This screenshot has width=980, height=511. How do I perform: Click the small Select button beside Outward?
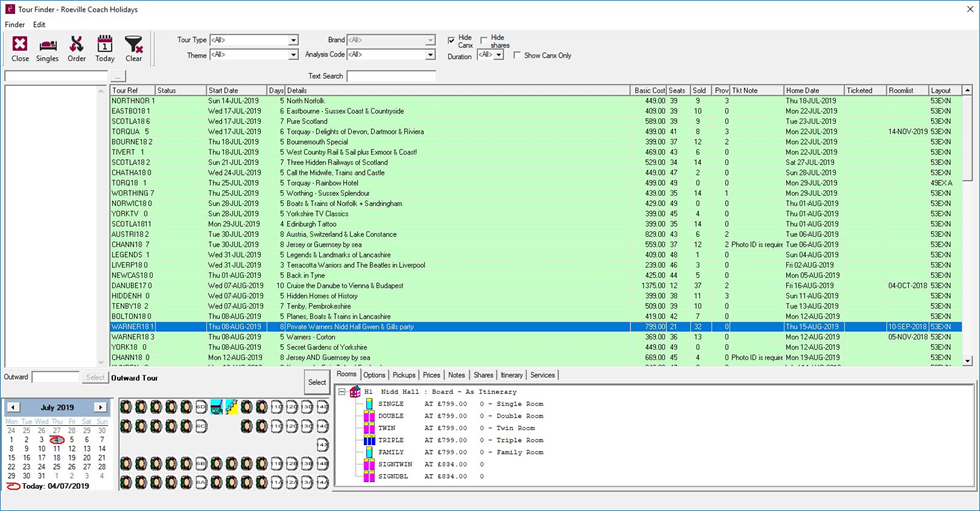coord(95,377)
